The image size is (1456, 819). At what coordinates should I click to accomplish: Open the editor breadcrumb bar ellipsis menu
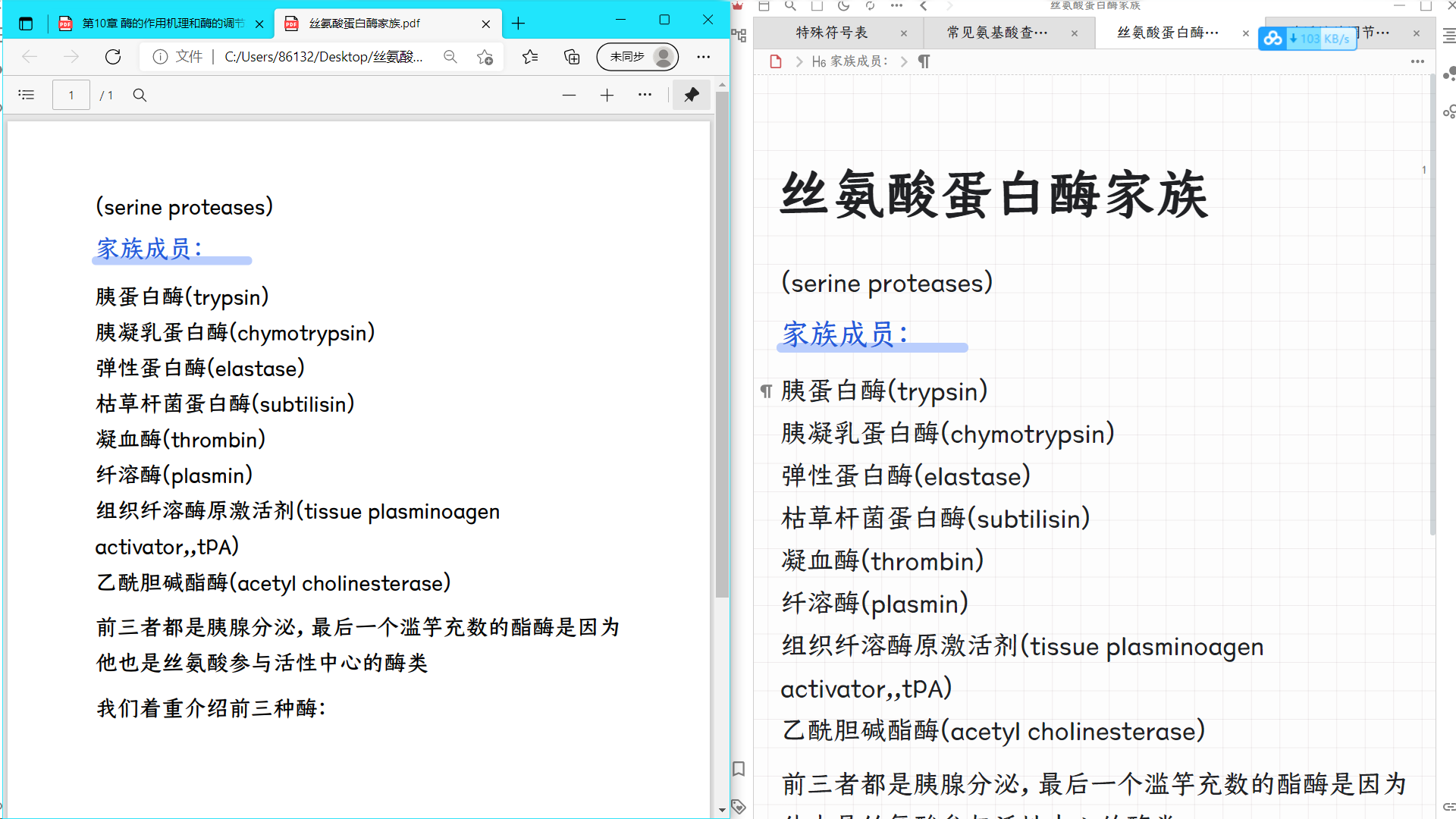(x=1417, y=61)
